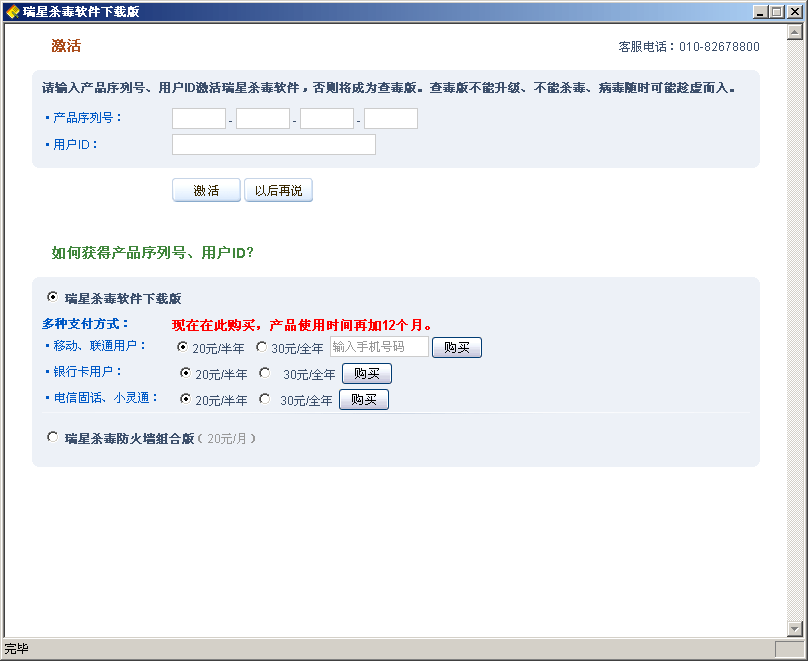808x661 pixels.
Task: Click the window maximize button
Action: click(777, 11)
